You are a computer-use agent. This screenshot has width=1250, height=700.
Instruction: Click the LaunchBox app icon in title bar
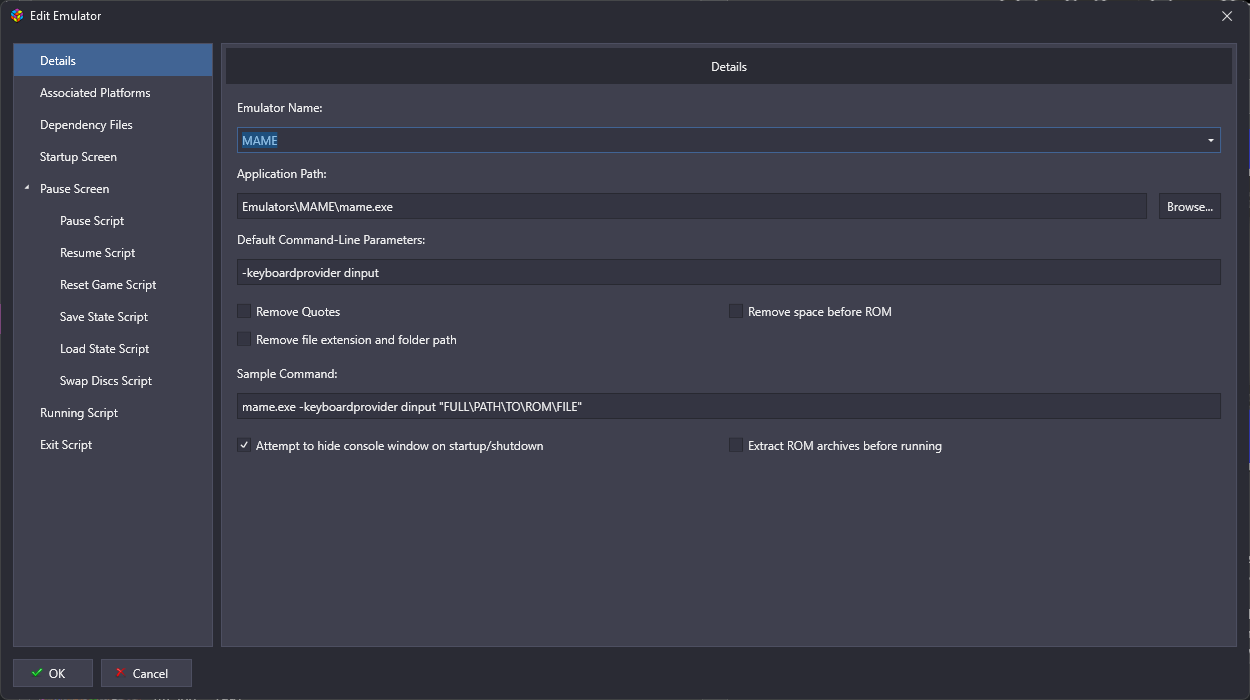(x=17, y=15)
